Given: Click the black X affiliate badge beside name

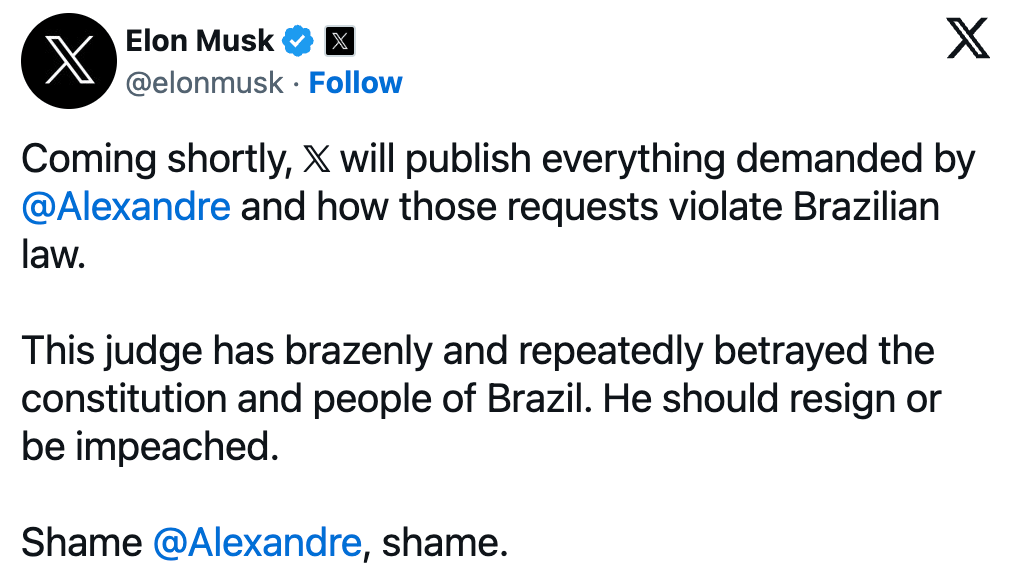Looking at the screenshot, I should point(340,41).
